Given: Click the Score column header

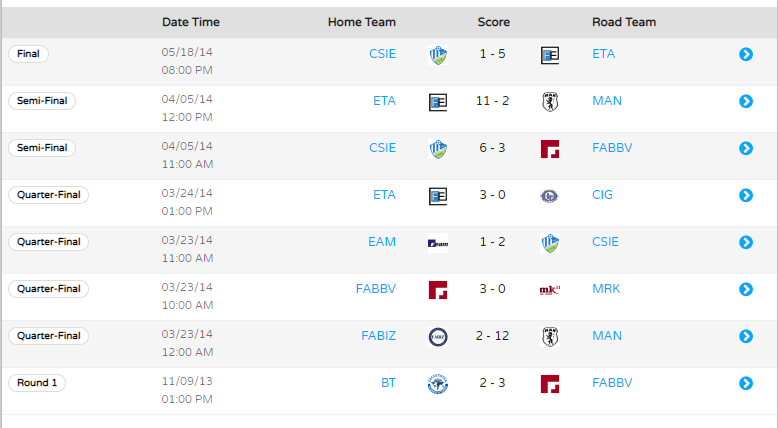Looking at the screenshot, I should [x=493, y=22].
